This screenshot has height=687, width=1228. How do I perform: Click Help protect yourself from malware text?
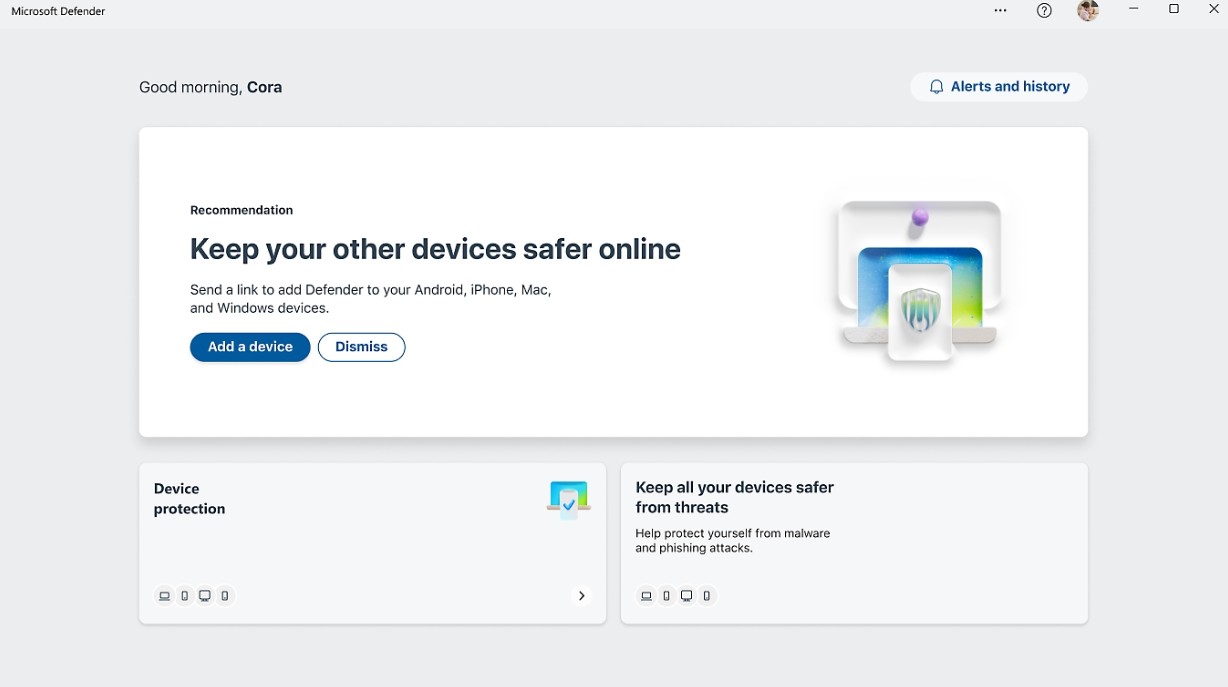coord(732,541)
